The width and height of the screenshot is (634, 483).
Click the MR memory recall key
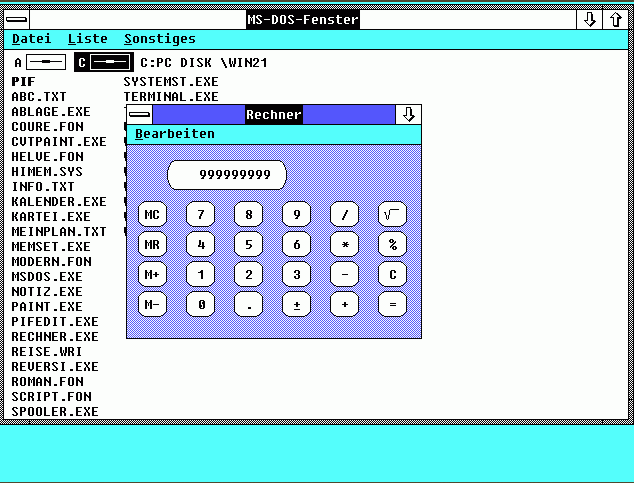tap(152, 244)
